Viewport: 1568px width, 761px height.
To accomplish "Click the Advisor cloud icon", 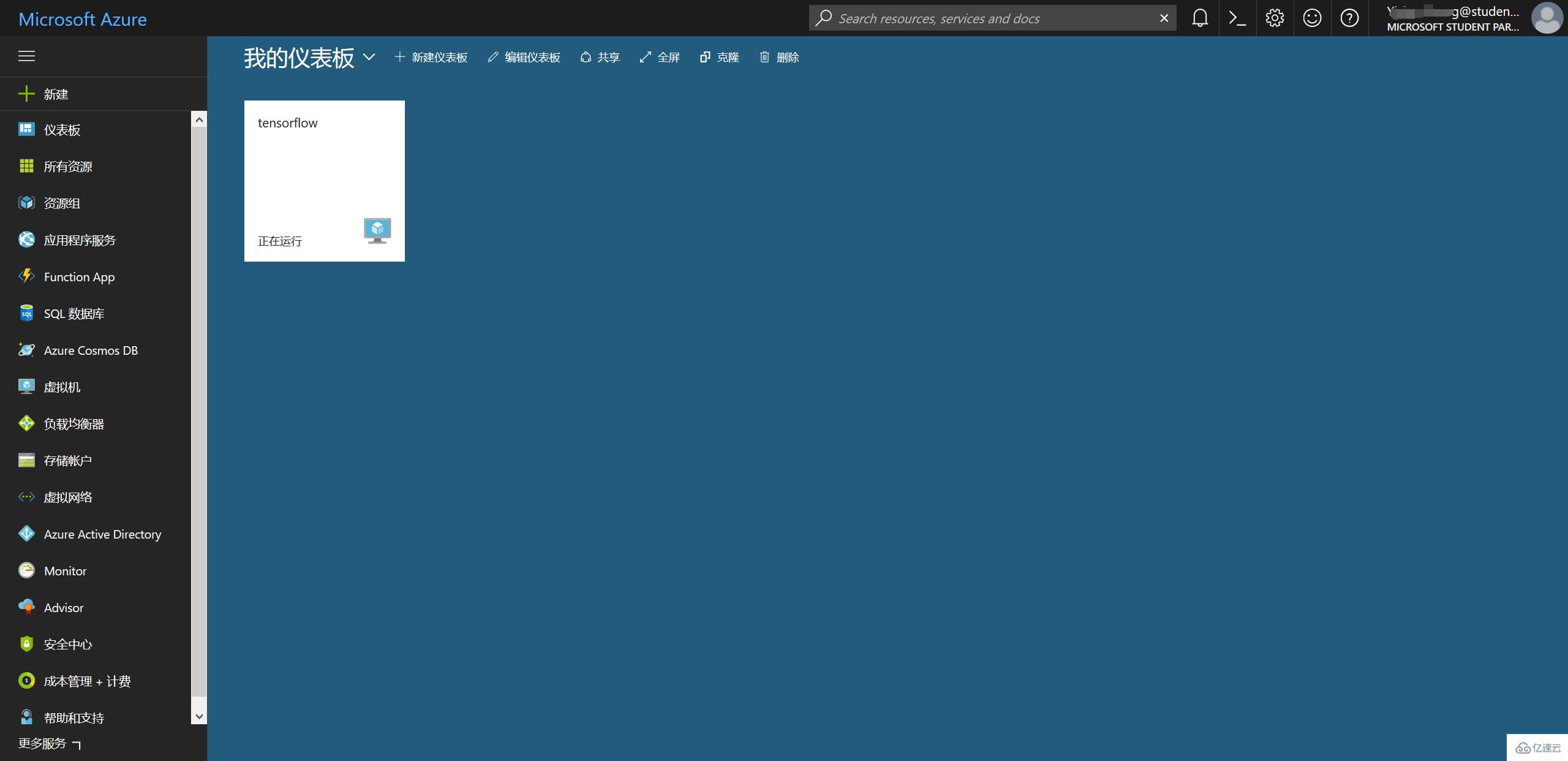I will pos(26,607).
